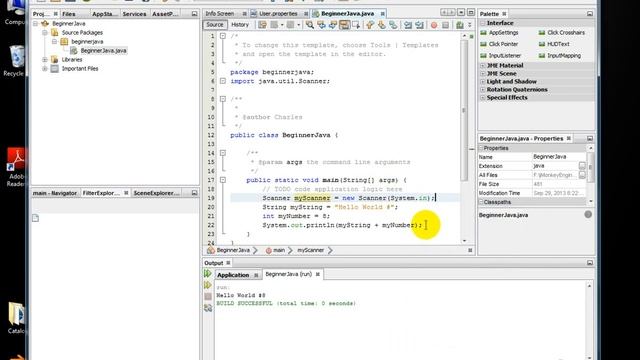This screenshot has height=360, width=640.
Task: Click myScanner breadcrumb in editor
Action: click(x=311, y=250)
